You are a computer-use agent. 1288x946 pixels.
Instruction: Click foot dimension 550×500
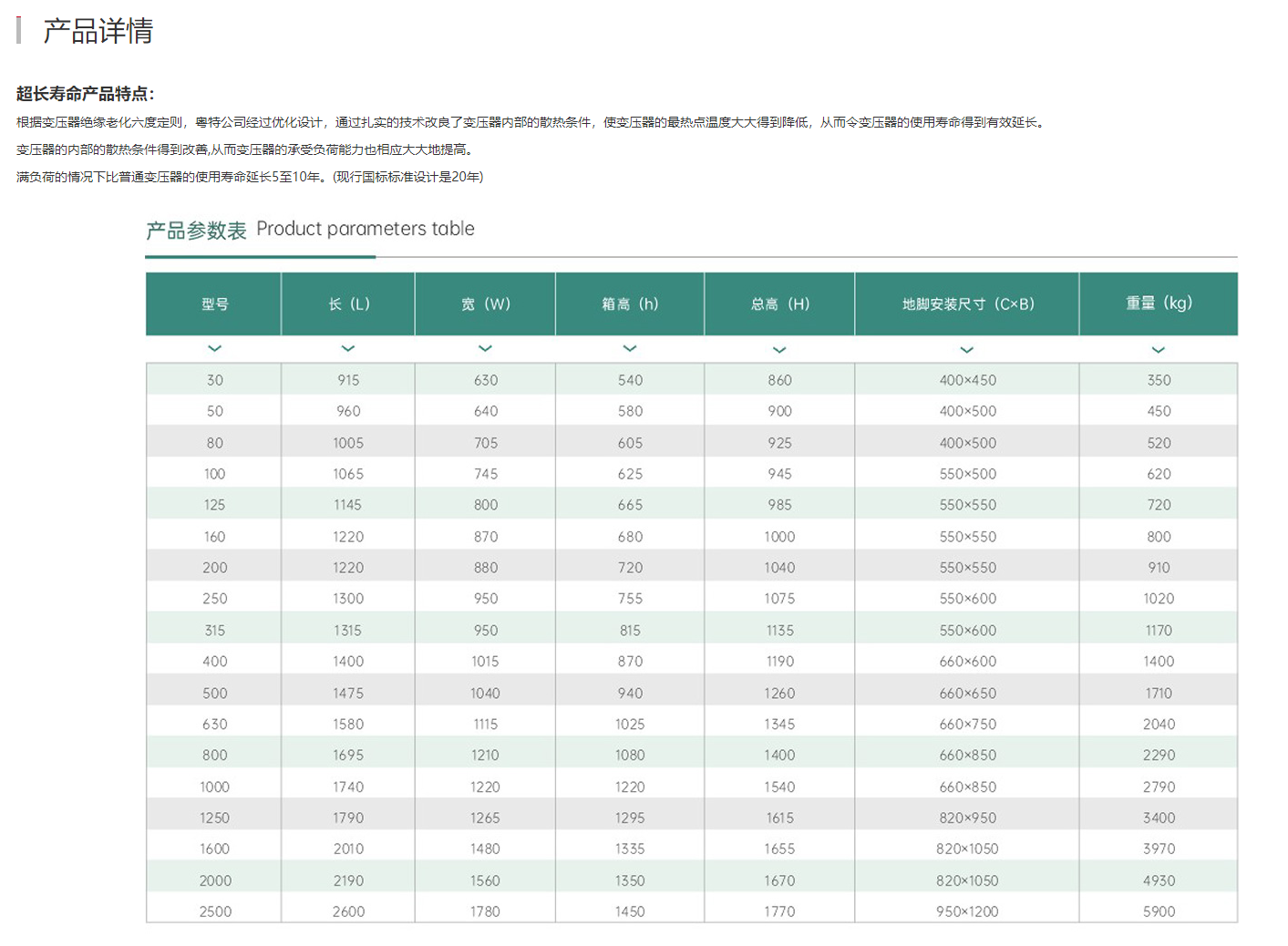[x=967, y=474]
